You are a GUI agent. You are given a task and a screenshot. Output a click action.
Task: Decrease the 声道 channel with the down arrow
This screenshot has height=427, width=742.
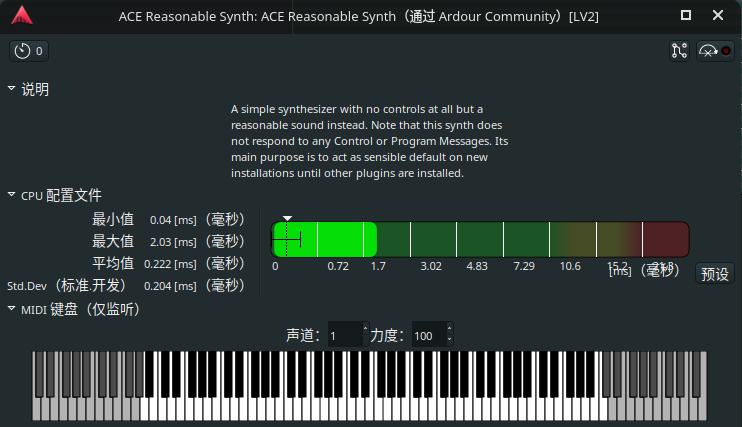pos(365,340)
